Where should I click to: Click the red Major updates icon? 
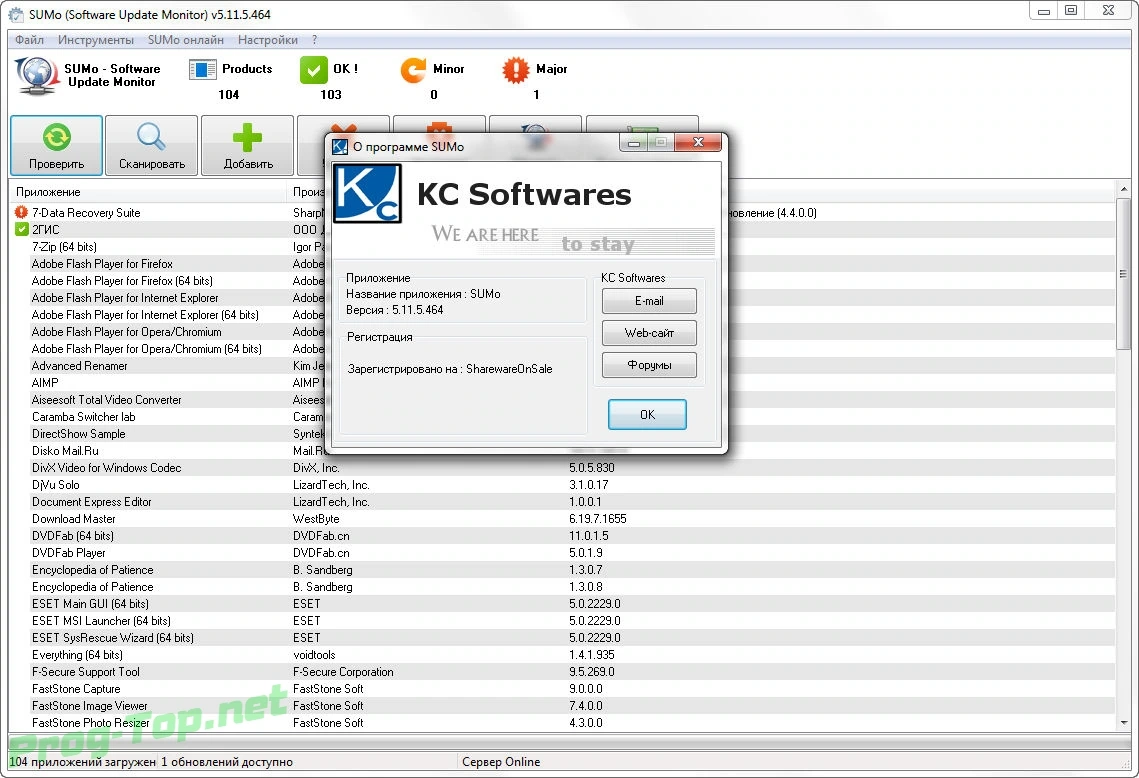click(516, 70)
